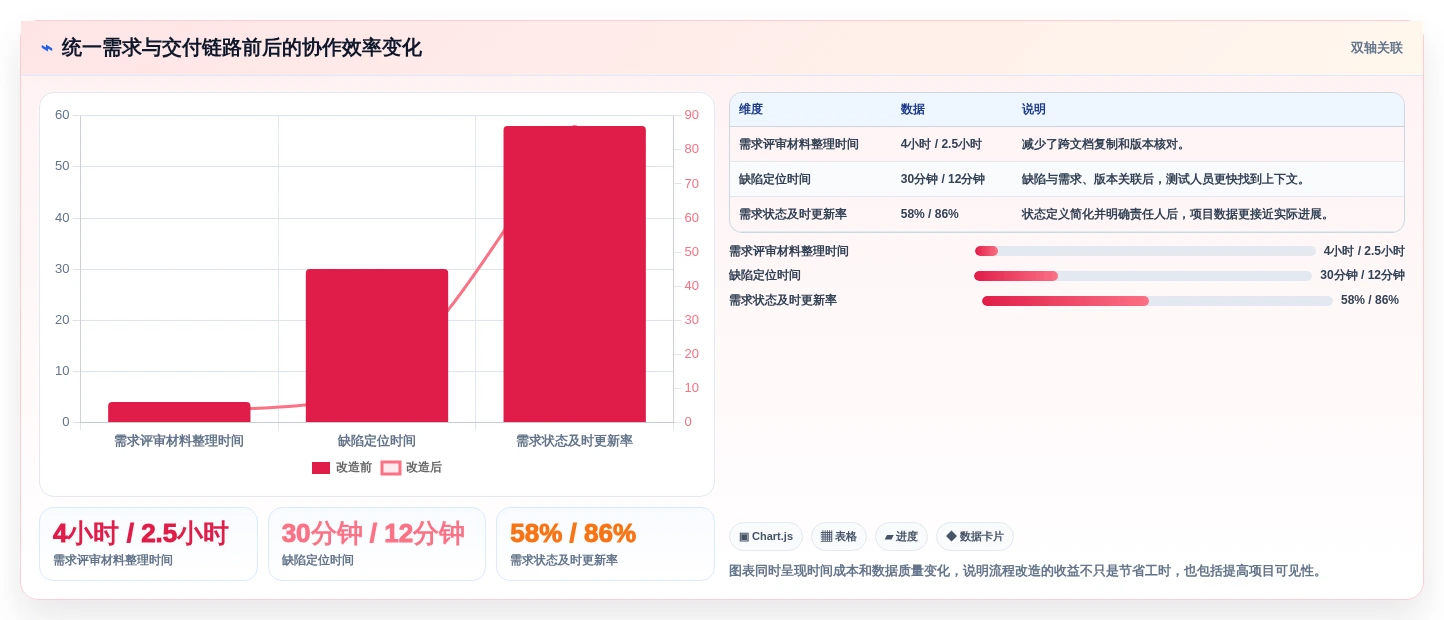Viewport: 1444px width, 620px height.
Task: Click table cell 58% / 86%
Action: (x=930, y=214)
